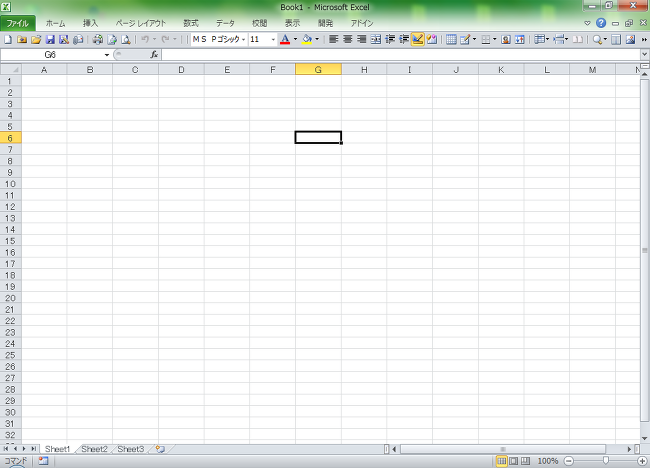
Task: Click the zoom magnifier toolbar icon
Action: point(597,39)
